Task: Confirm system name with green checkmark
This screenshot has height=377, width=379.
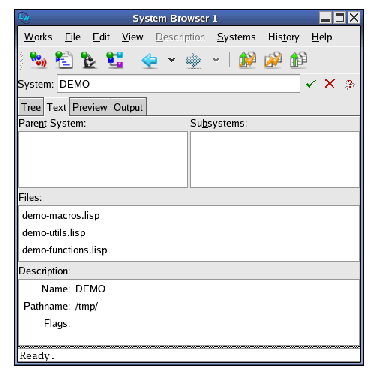Action: click(x=311, y=84)
